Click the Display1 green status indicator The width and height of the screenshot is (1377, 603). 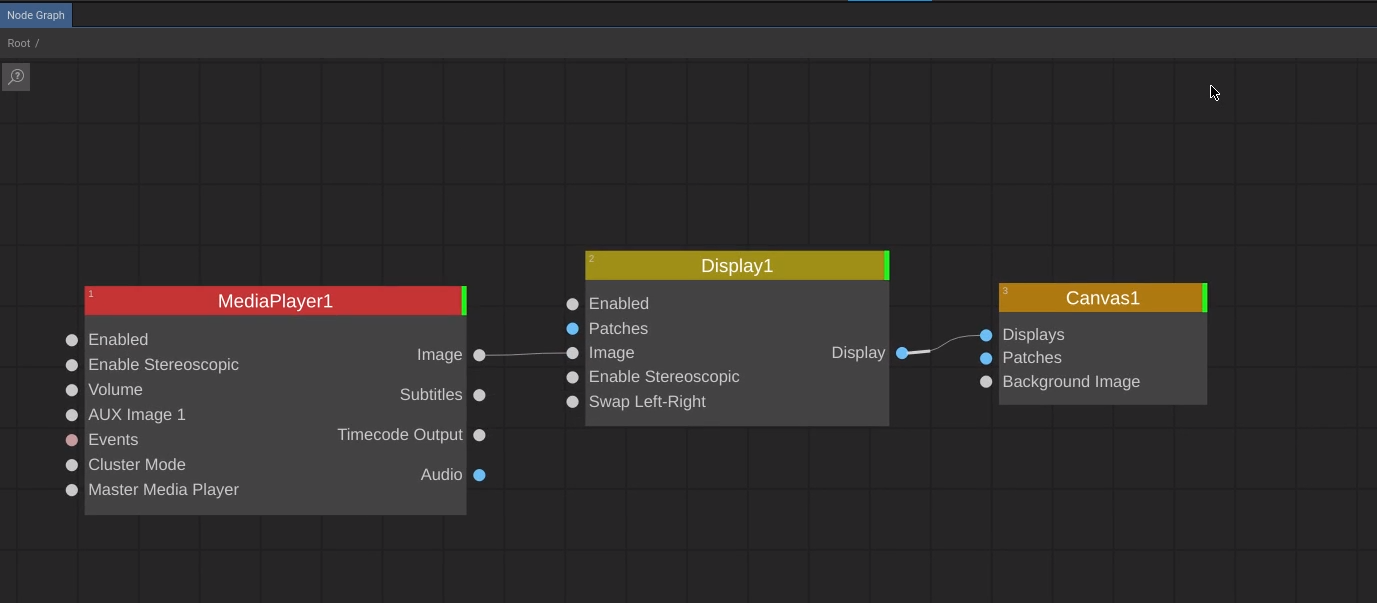(x=887, y=266)
